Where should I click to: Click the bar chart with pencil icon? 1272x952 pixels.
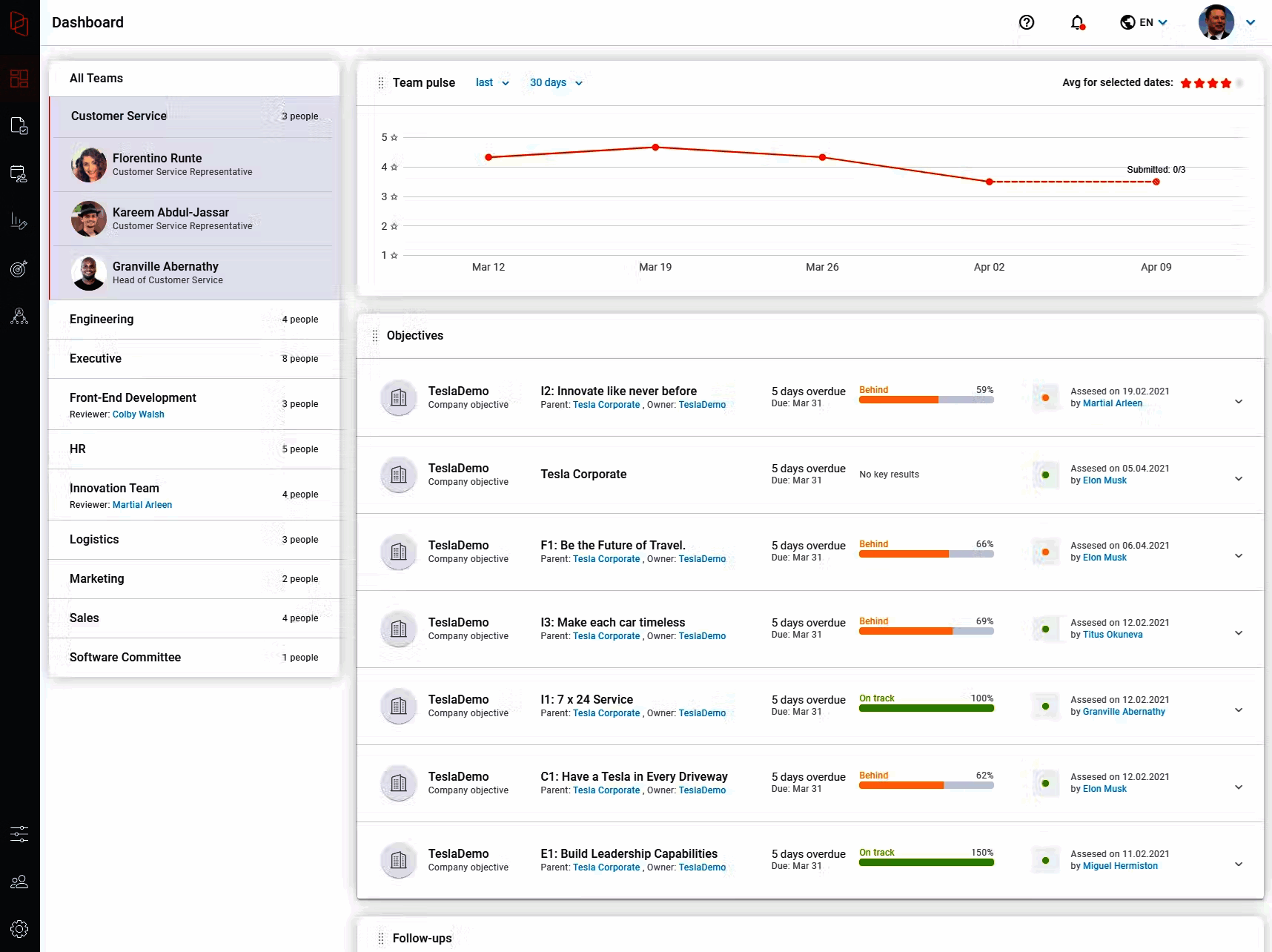click(x=19, y=221)
